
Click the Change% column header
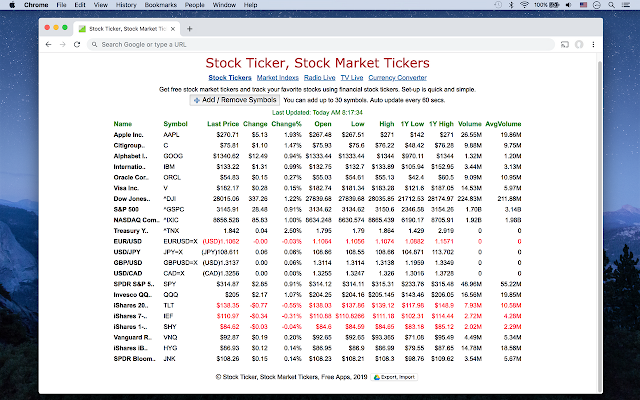(x=287, y=124)
